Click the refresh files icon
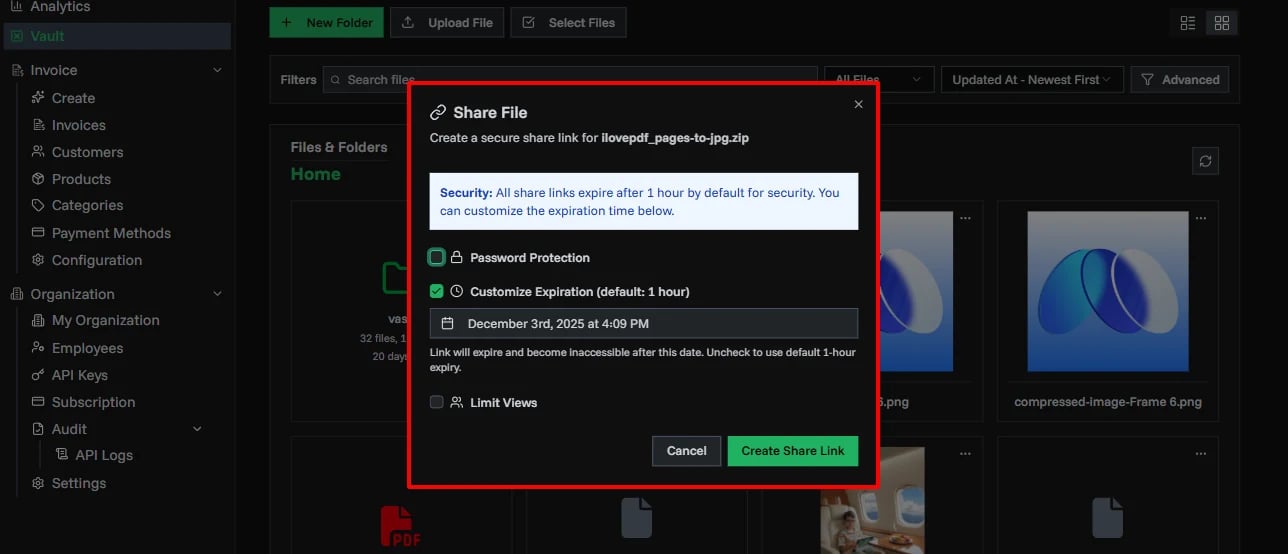Screen dimensions: 1288x554 (x=1205, y=161)
